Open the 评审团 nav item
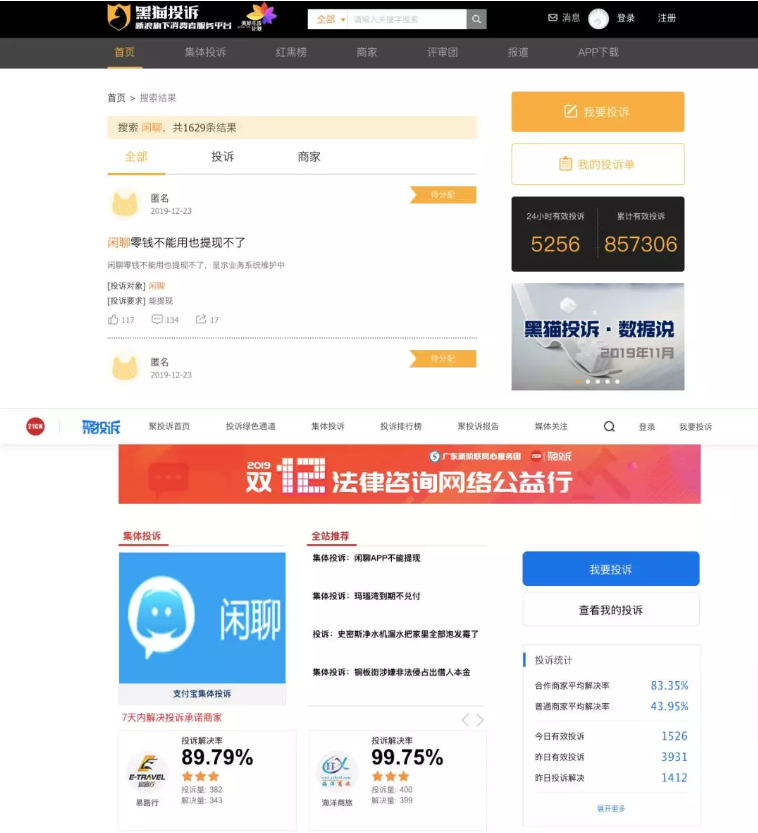Viewport: 758px width, 833px height. pyautogui.click(x=442, y=52)
